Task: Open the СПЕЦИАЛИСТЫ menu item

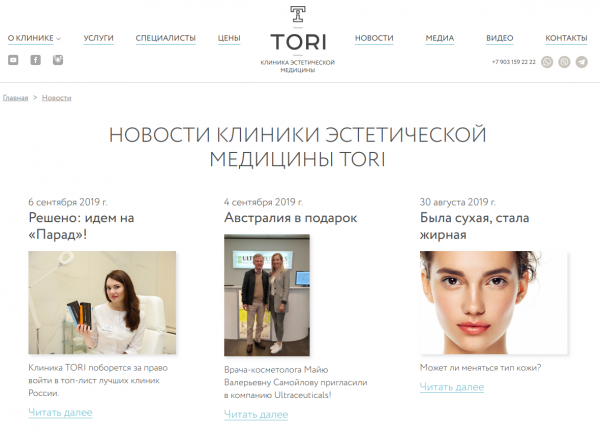Action: point(166,38)
